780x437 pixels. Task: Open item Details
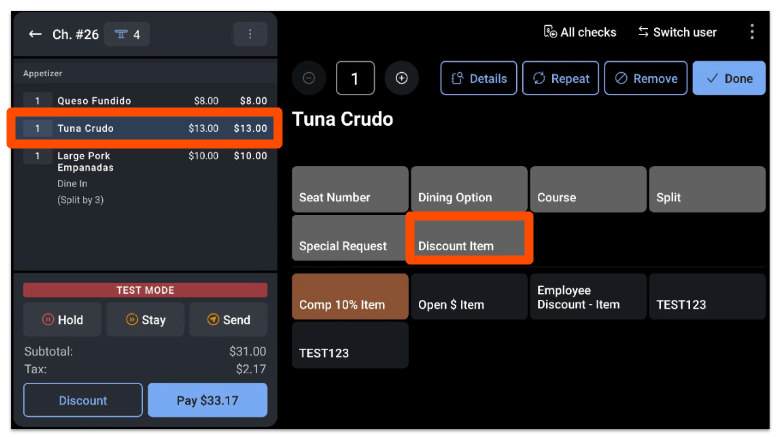pos(479,78)
